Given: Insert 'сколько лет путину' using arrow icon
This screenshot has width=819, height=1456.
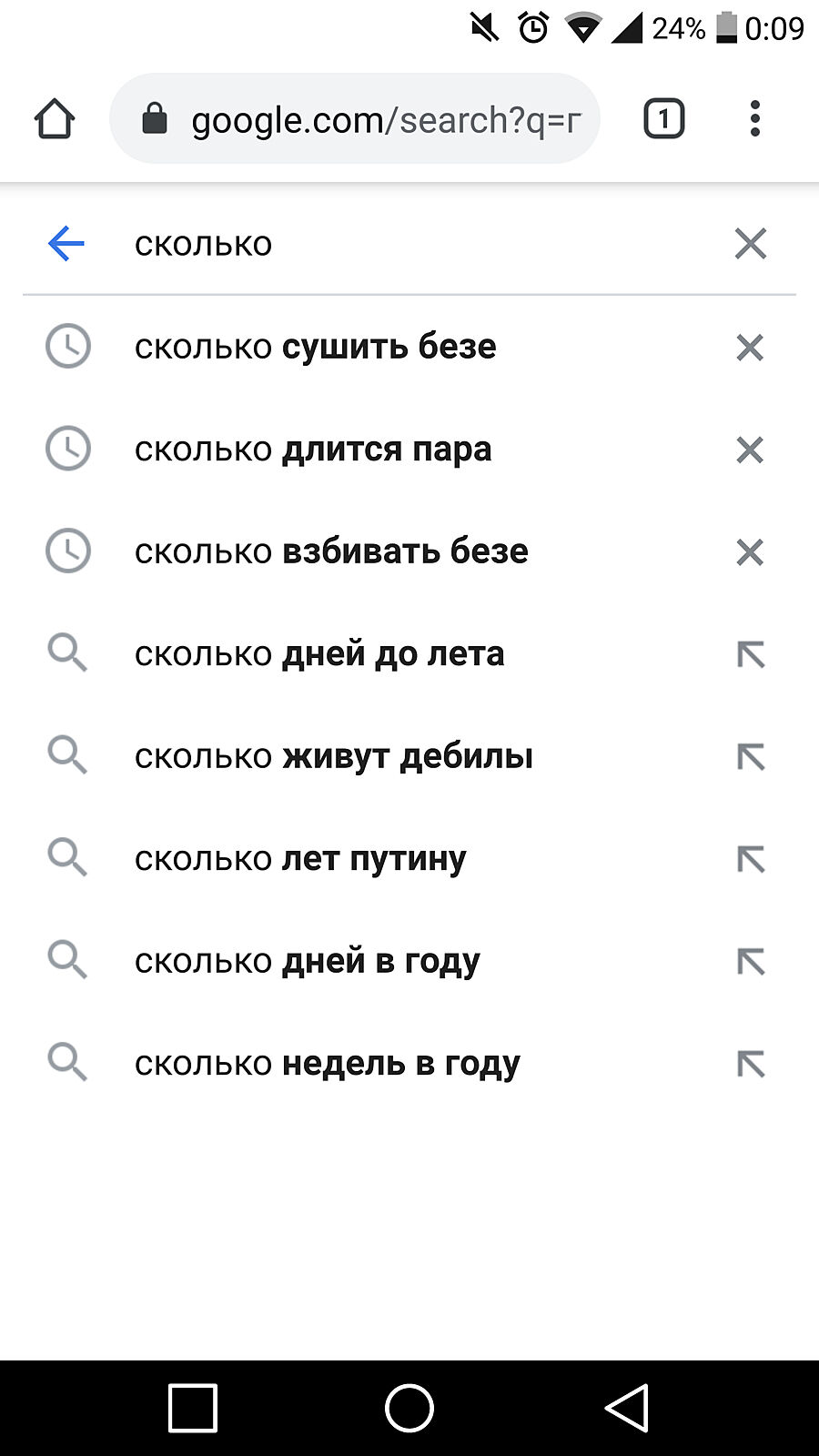Looking at the screenshot, I should (751, 859).
